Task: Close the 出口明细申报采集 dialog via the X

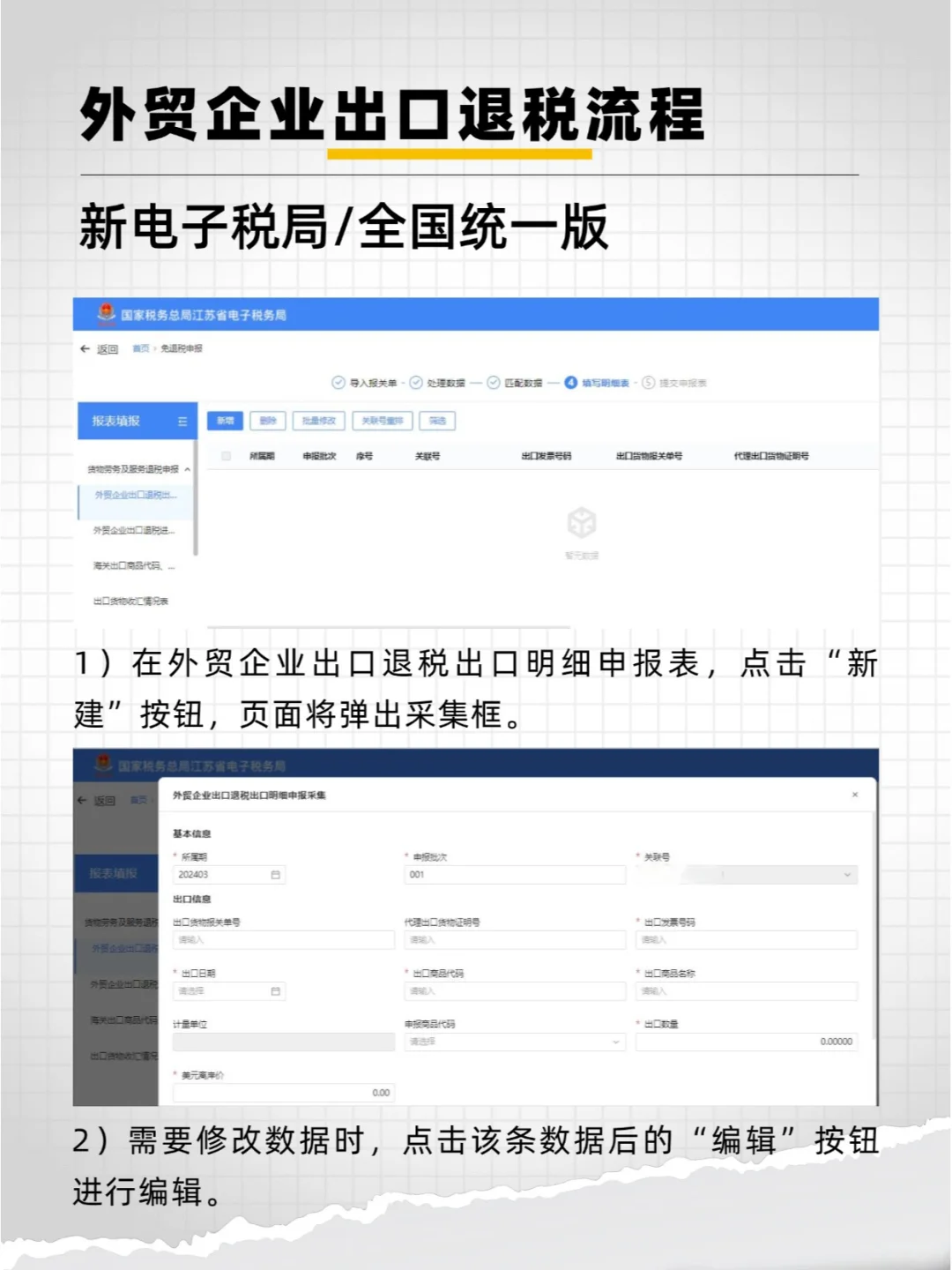Action: point(854,794)
